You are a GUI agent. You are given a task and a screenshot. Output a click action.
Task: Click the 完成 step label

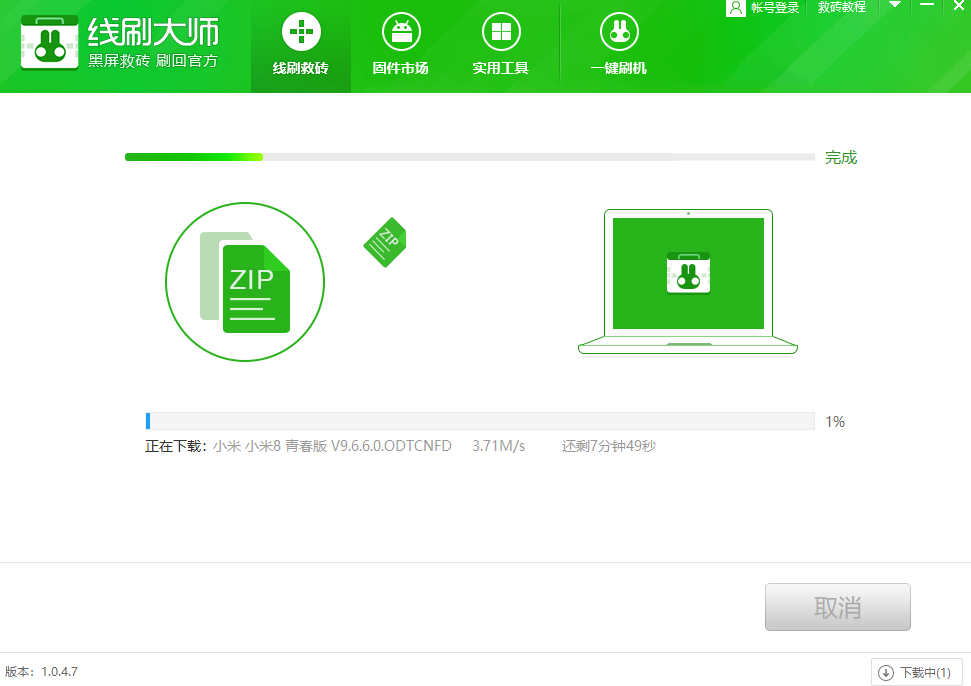tap(840, 157)
